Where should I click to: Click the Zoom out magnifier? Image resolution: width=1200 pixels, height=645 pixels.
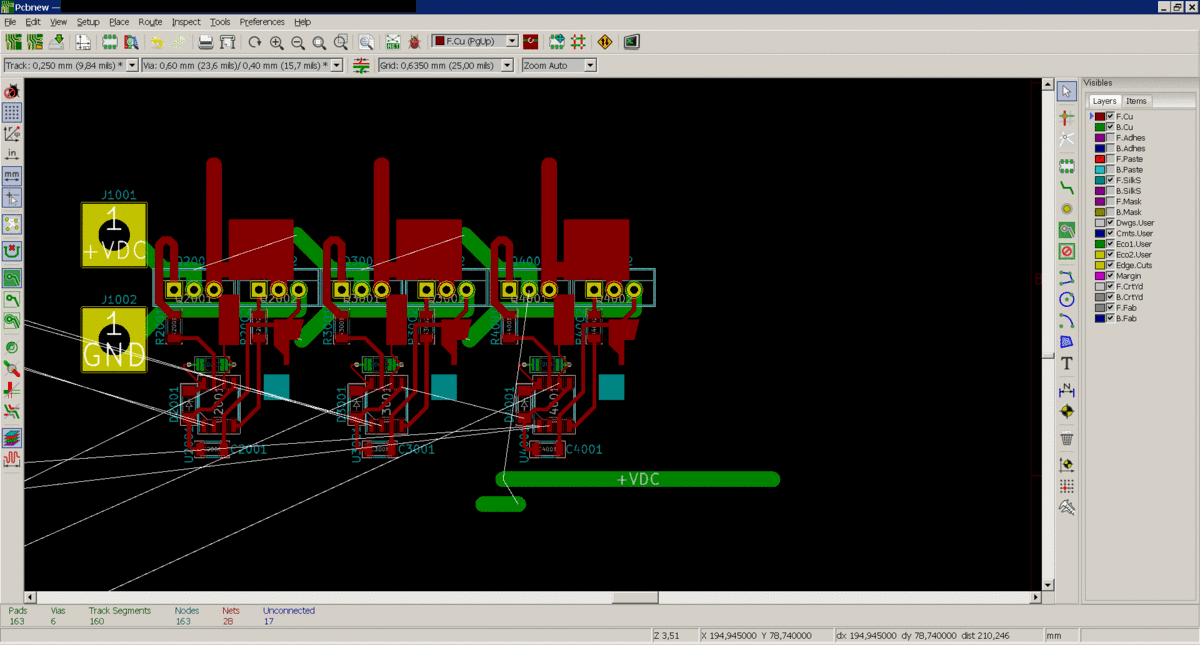click(x=298, y=42)
